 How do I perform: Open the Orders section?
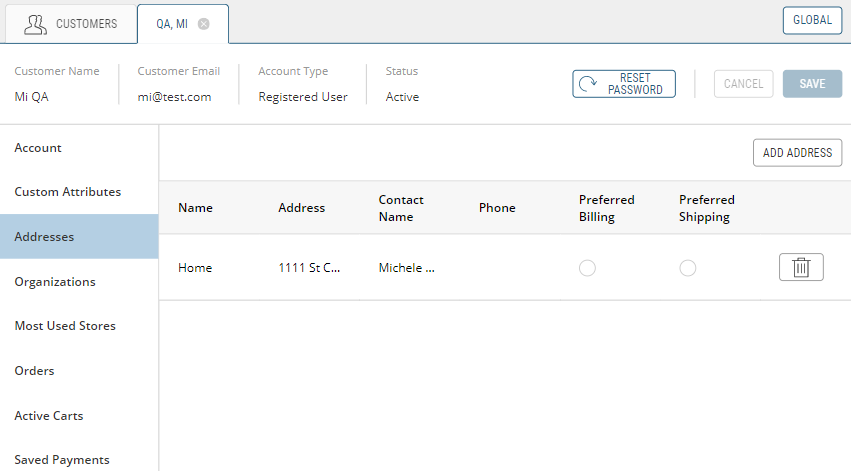point(34,371)
